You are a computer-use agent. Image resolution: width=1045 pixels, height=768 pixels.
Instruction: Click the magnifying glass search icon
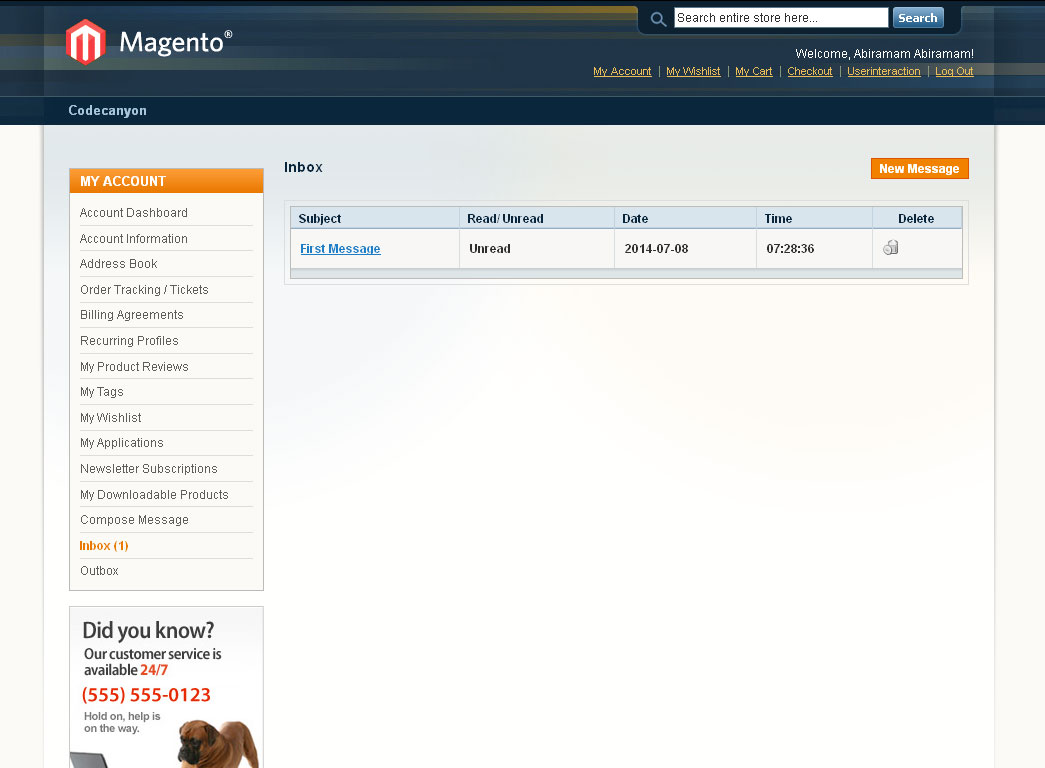[658, 19]
